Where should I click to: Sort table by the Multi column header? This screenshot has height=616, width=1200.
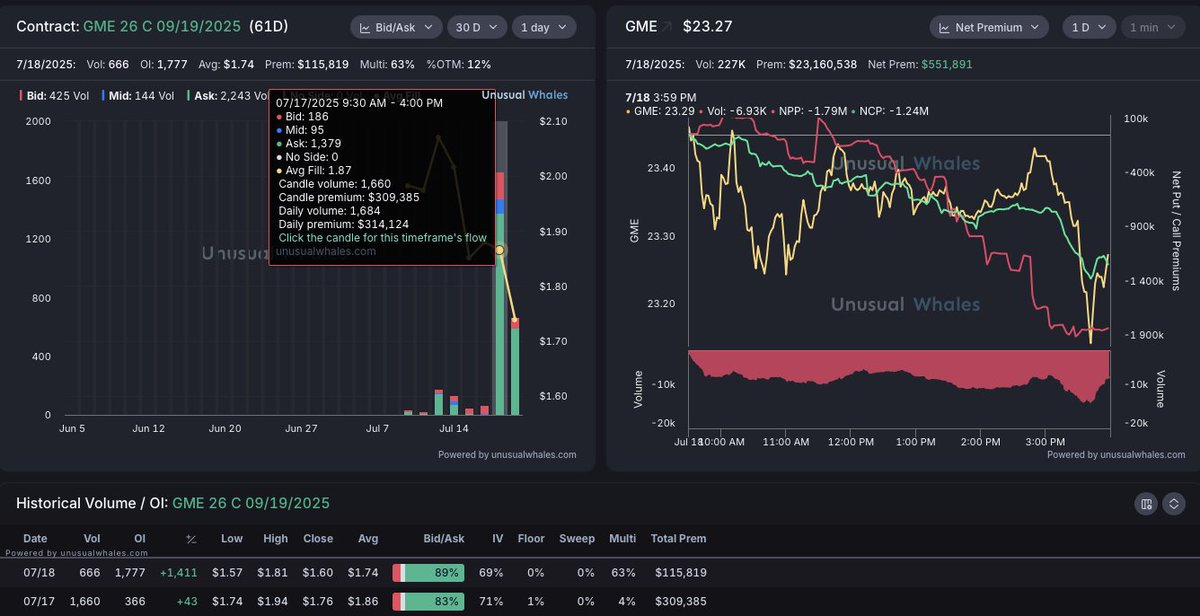[x=623, y=538]
